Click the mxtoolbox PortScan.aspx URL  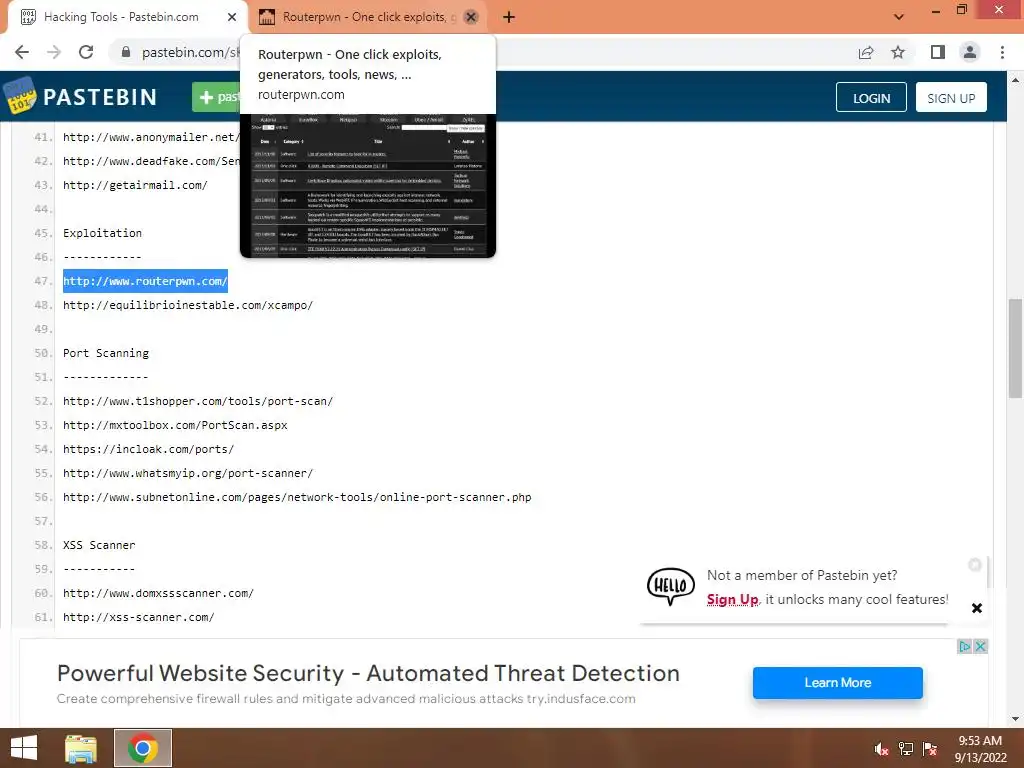175,425
